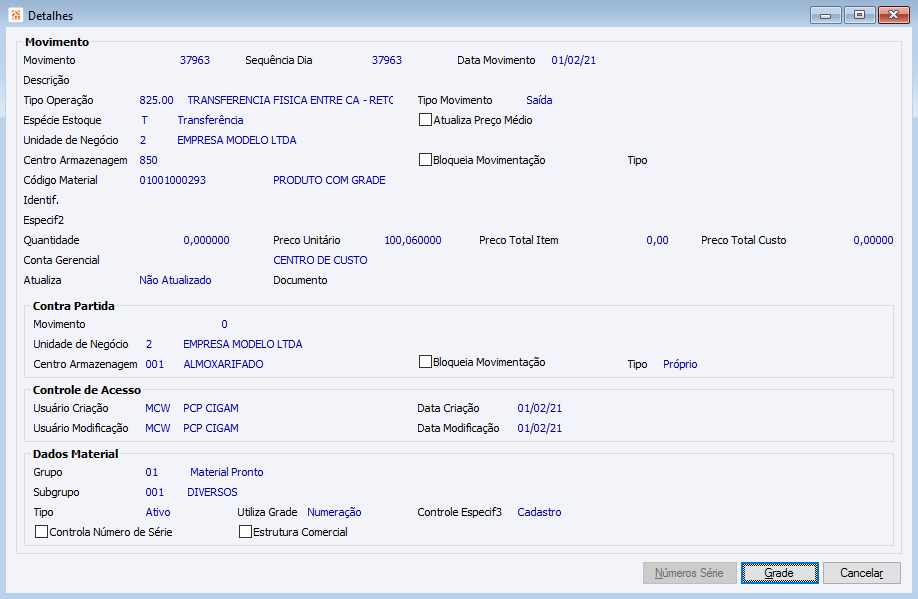Screen dimensions: 918x599
Task: Click Subgrupo code 001
Action: [x=155, y=492]
